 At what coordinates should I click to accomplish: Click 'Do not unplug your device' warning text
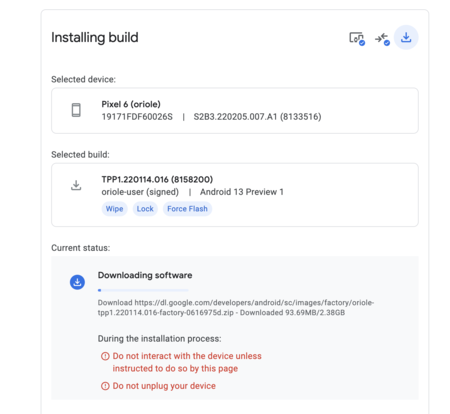(x=164, y=386)
